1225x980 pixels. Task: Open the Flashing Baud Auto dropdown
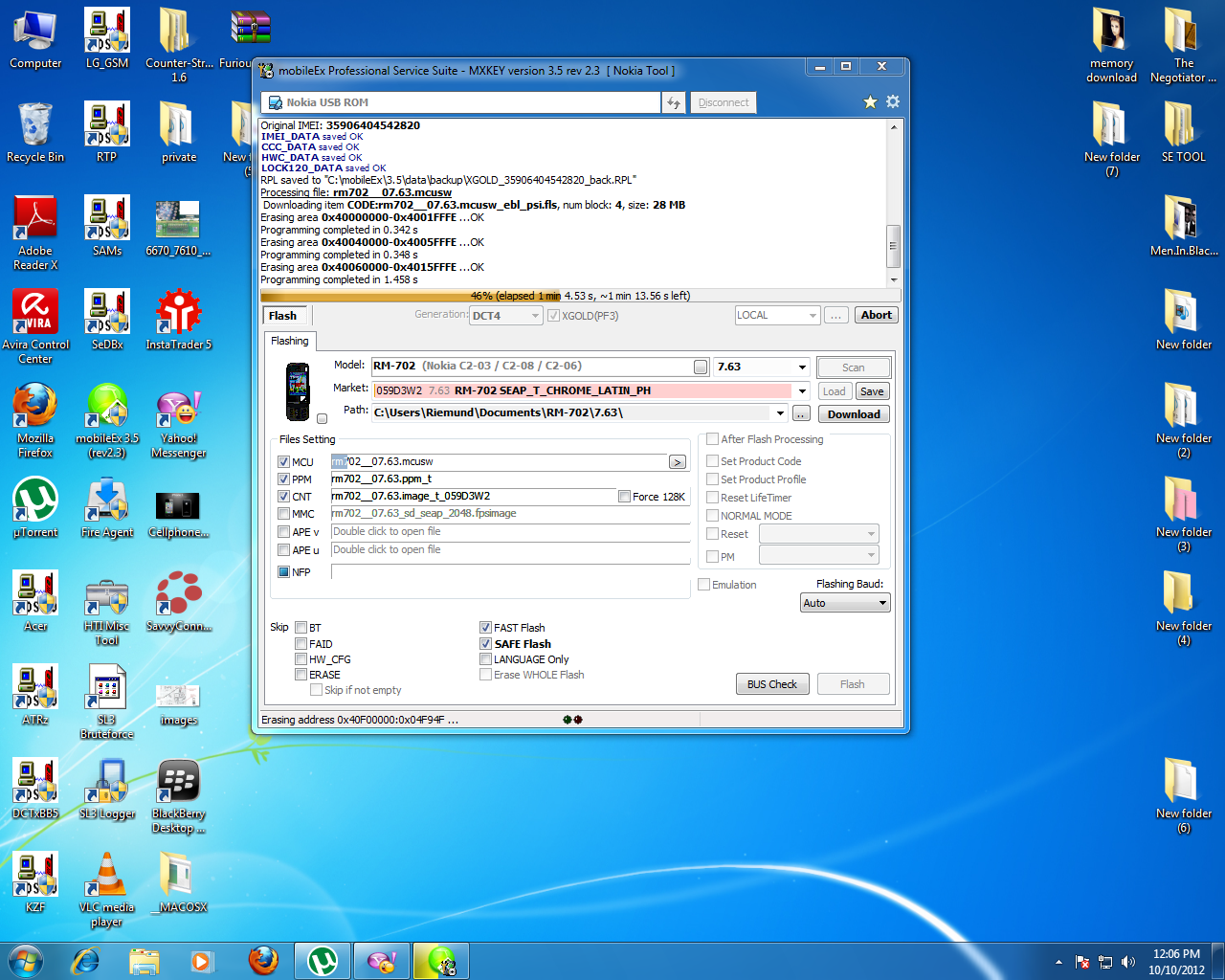845,603
